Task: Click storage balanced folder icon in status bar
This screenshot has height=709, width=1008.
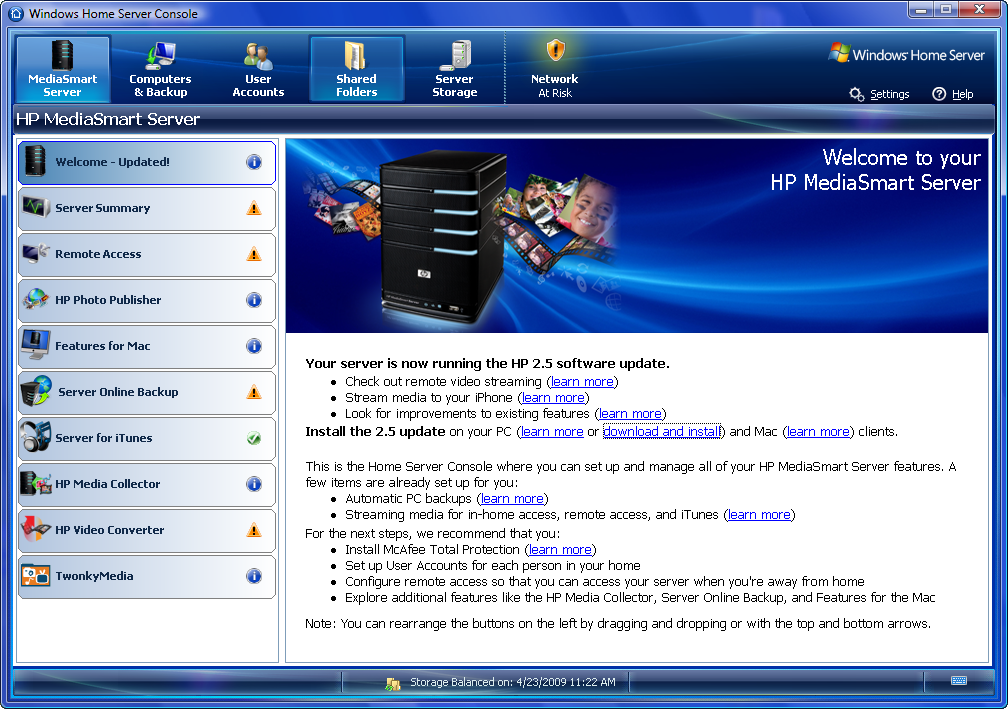Action: (x=393, y=683)
